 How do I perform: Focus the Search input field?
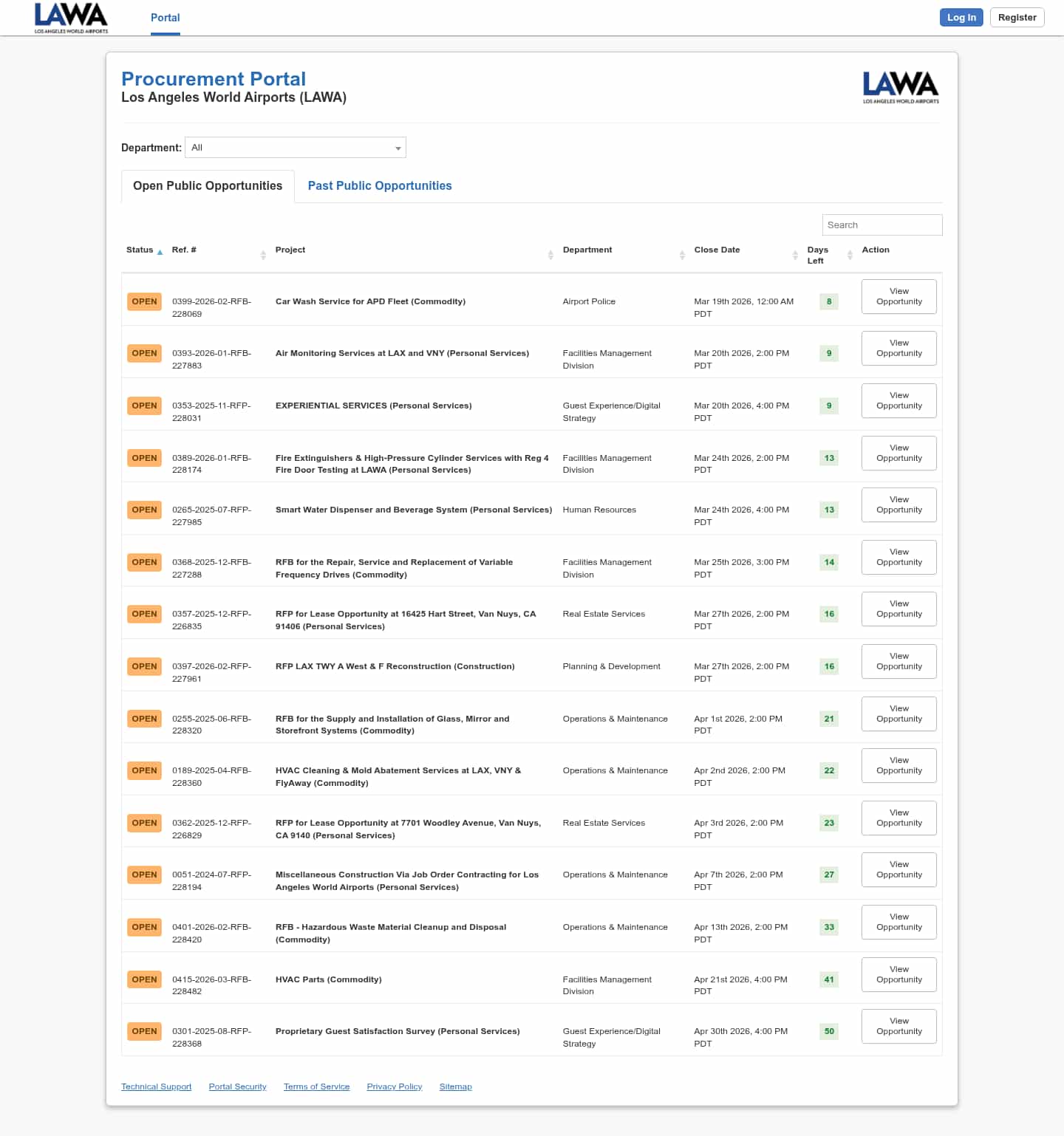pos(881,225)
